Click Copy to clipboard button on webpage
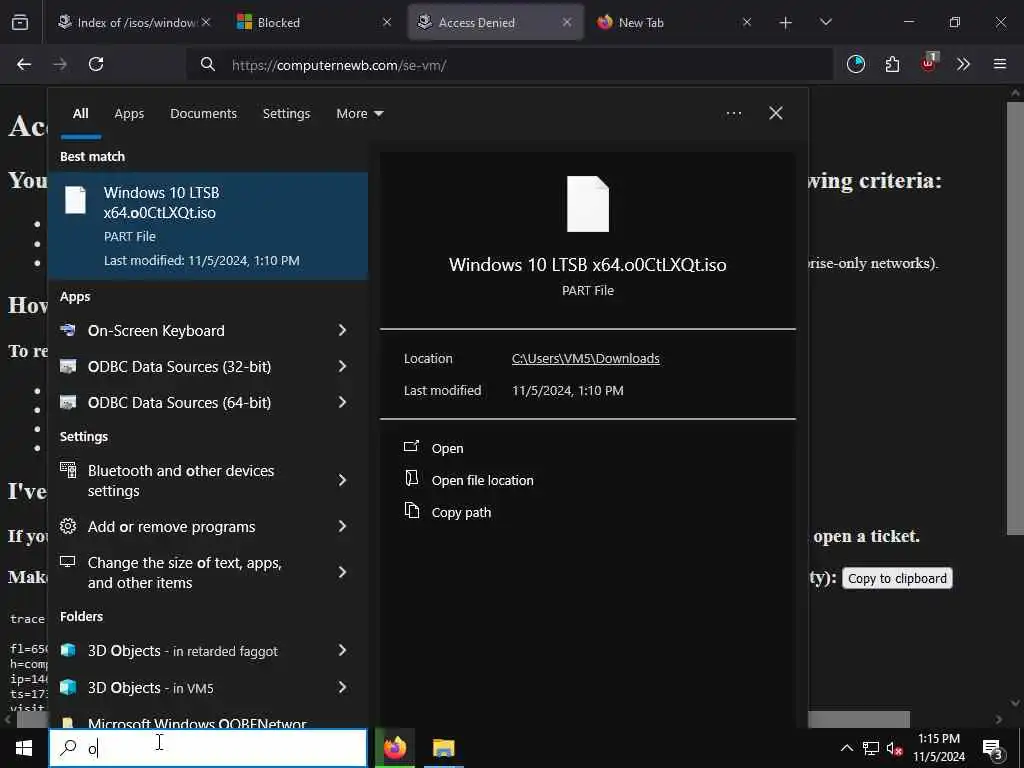The height and width of the screenshot is (768, 1024). click(x=897, y=579)
